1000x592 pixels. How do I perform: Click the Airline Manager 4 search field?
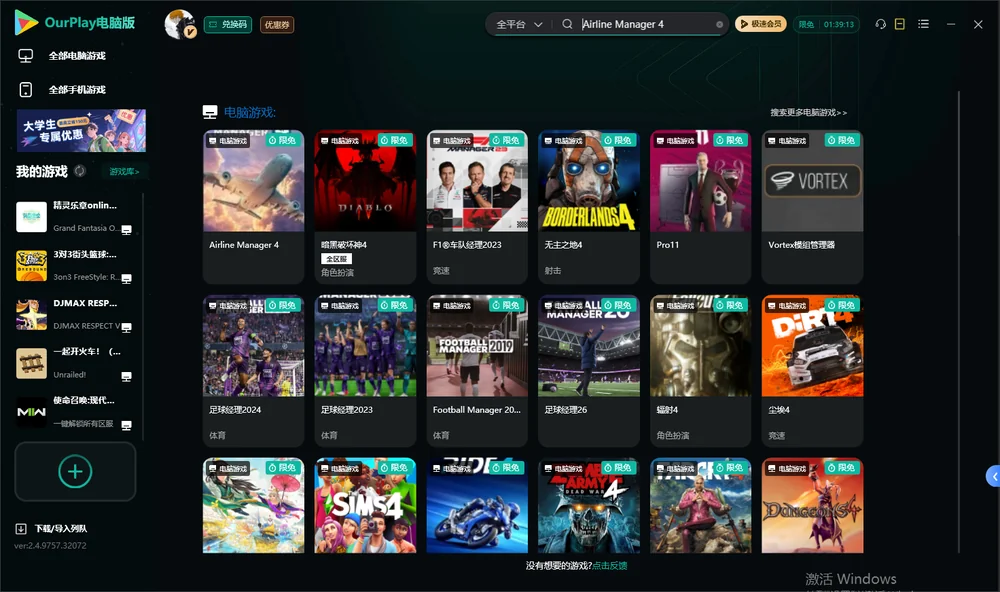click(x=645, y=24)
